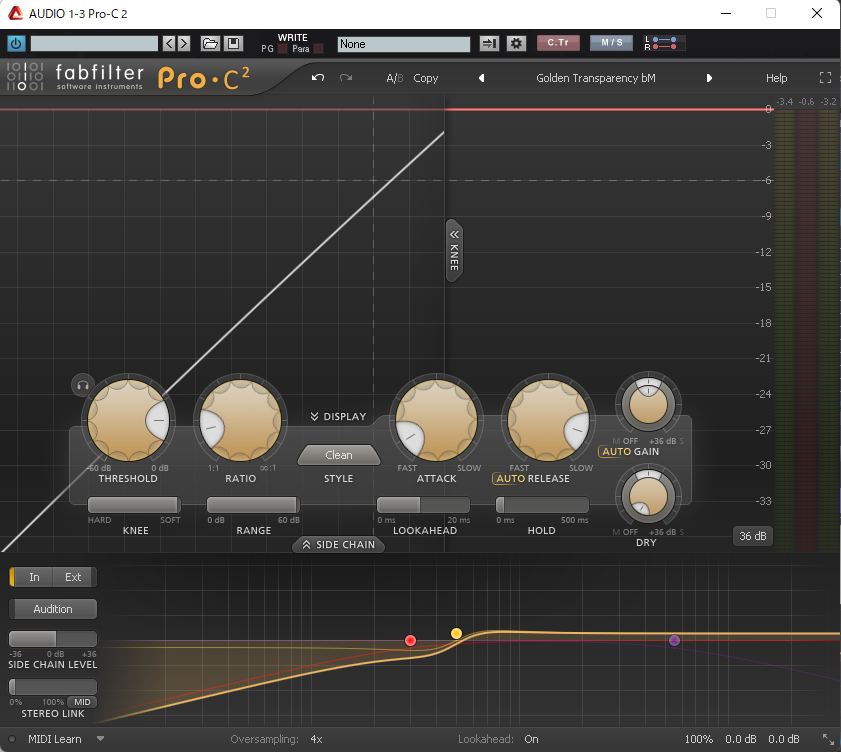Viewport: 841px width, 752px height.
Task: Redo last change
Action: click(x=346, y=78)
